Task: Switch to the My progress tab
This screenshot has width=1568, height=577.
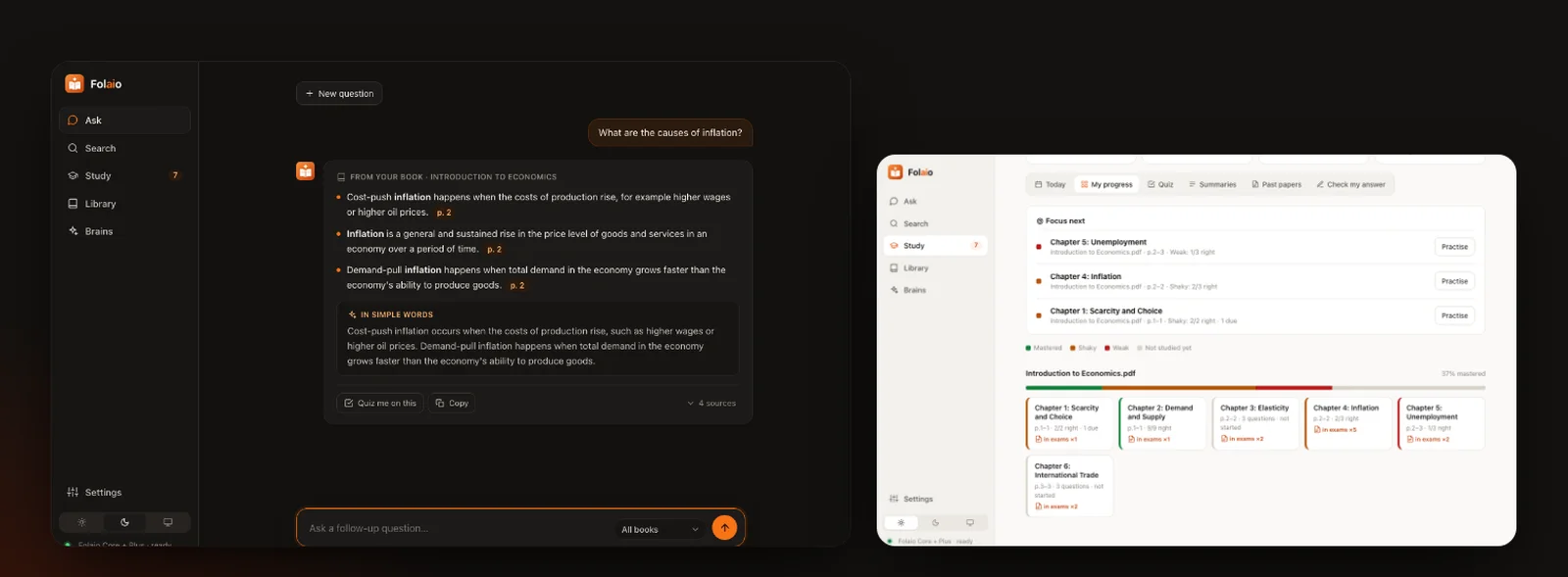Action: [x=1106, y=184]
